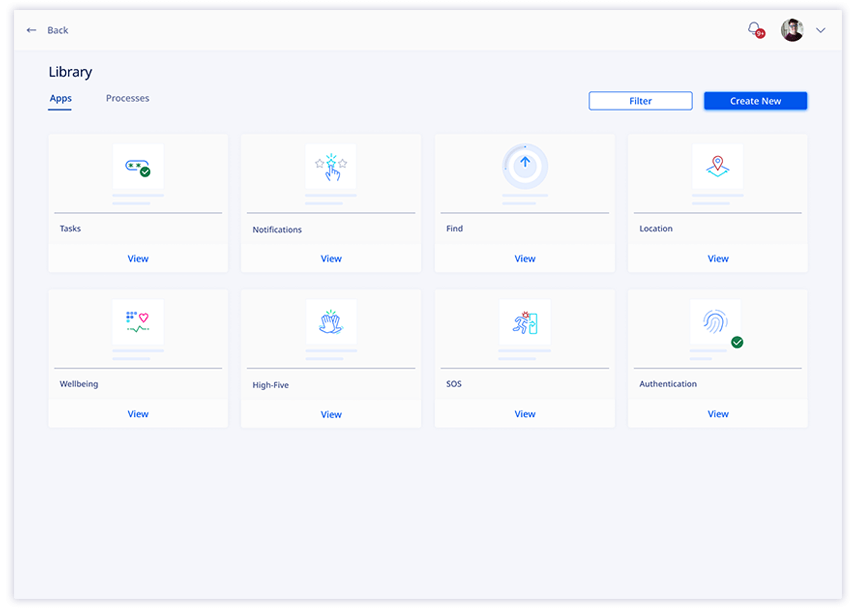856x609 pixels.
Task: Click the Find card title
Action: [x=454, y=229]
